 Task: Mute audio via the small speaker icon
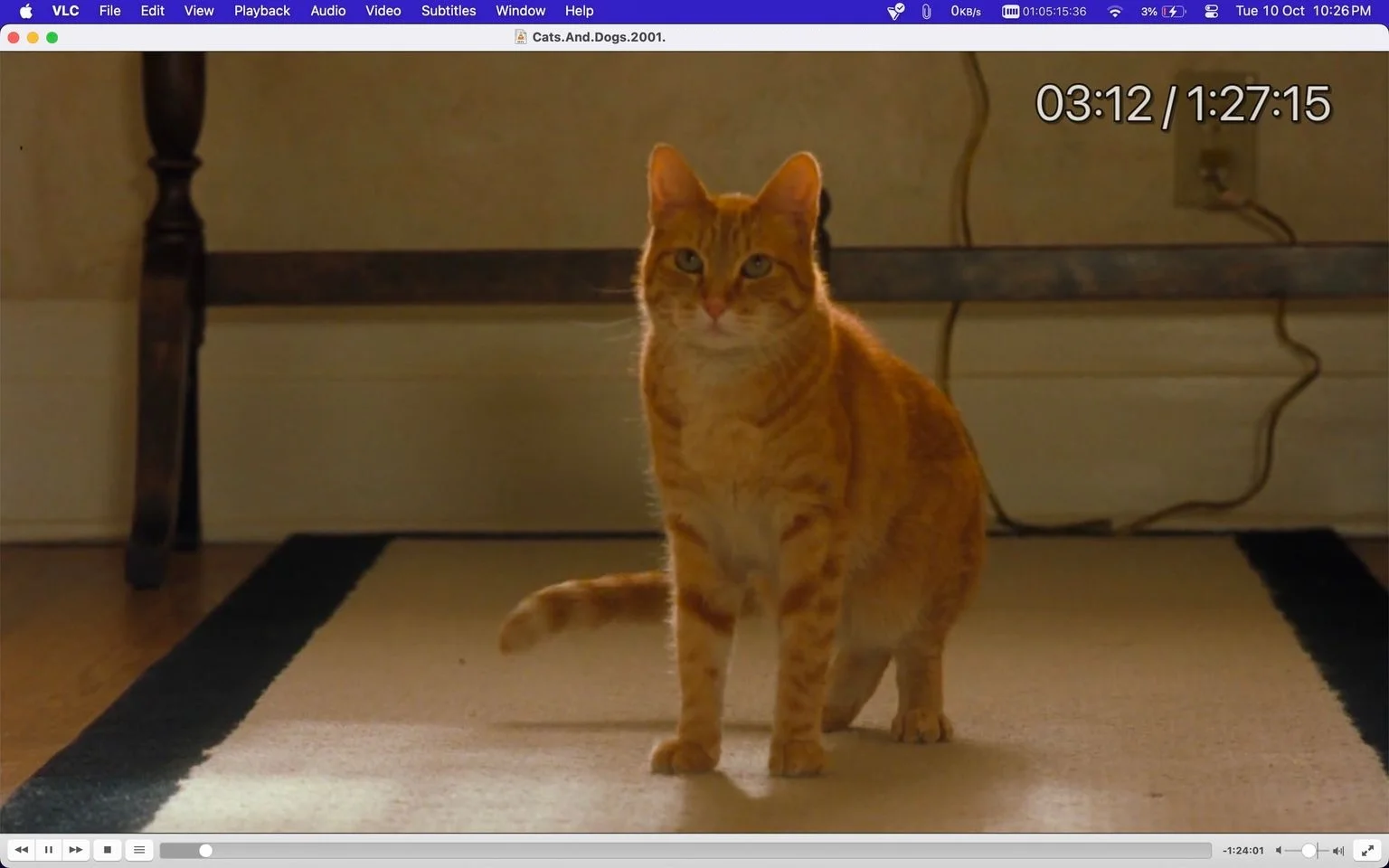[x=1279, y=851]
